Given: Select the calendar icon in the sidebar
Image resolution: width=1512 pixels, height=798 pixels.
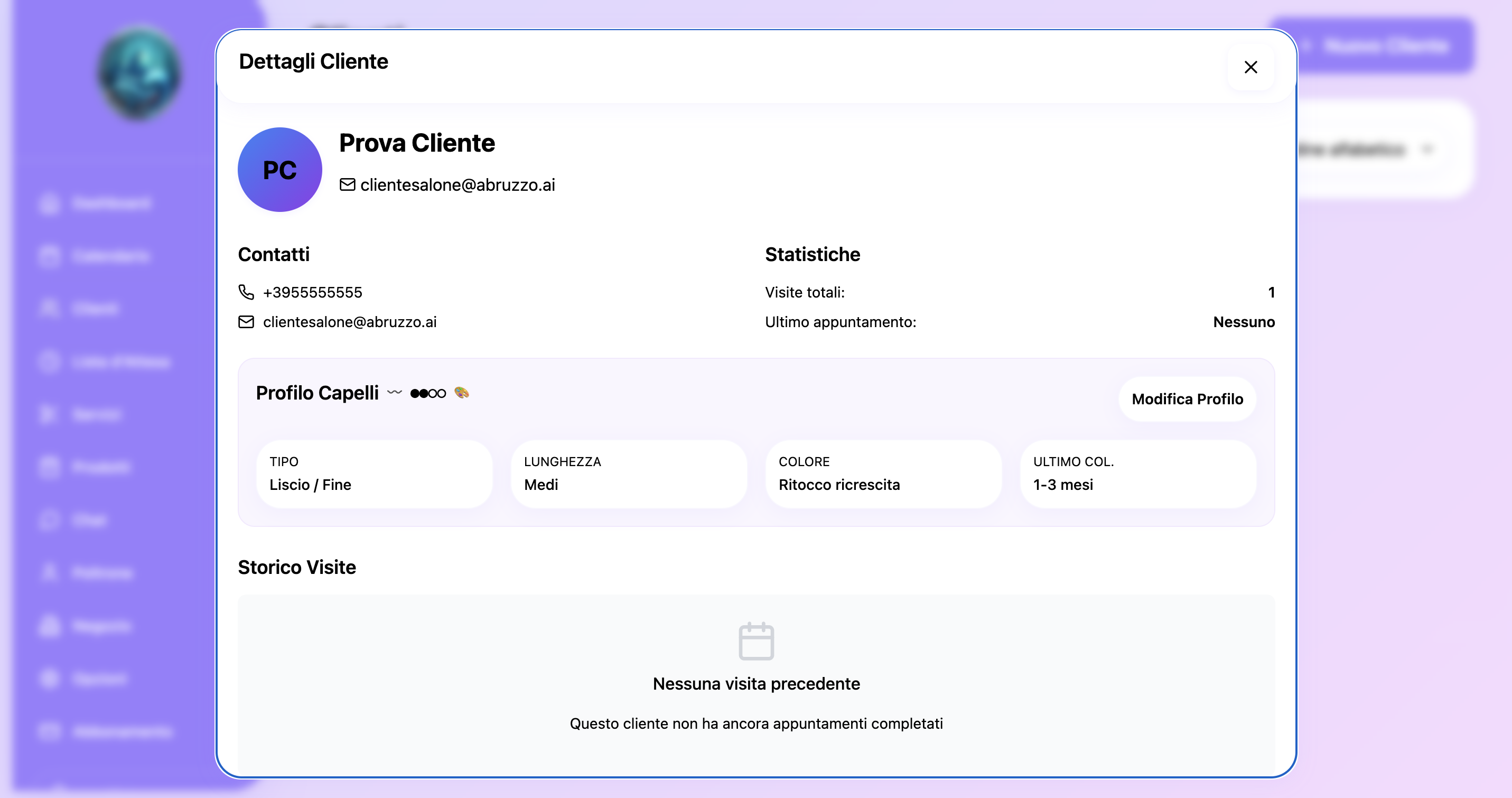Looking at the screenshot, I should (49, 256).
